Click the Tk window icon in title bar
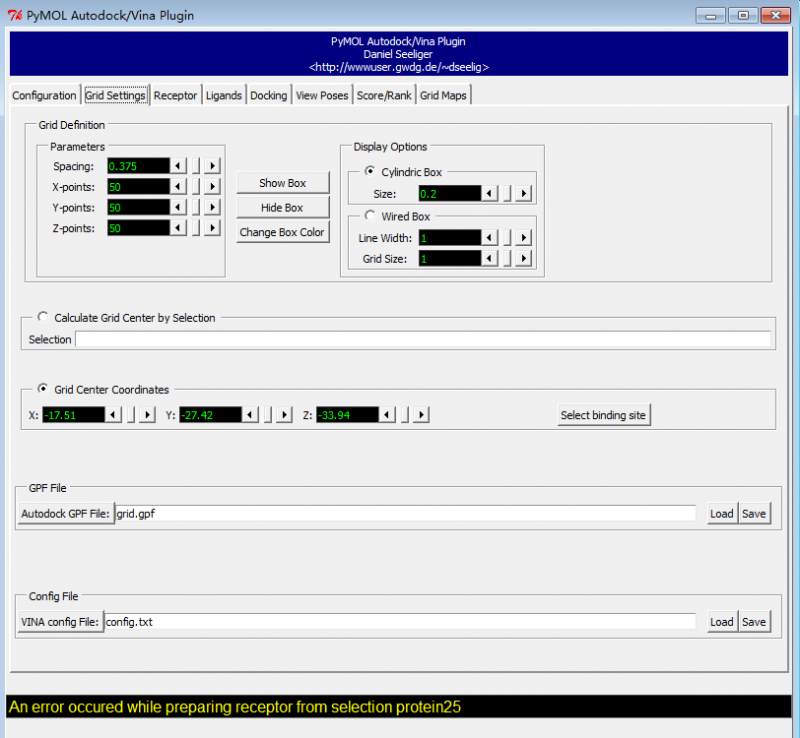 (15, 15)
